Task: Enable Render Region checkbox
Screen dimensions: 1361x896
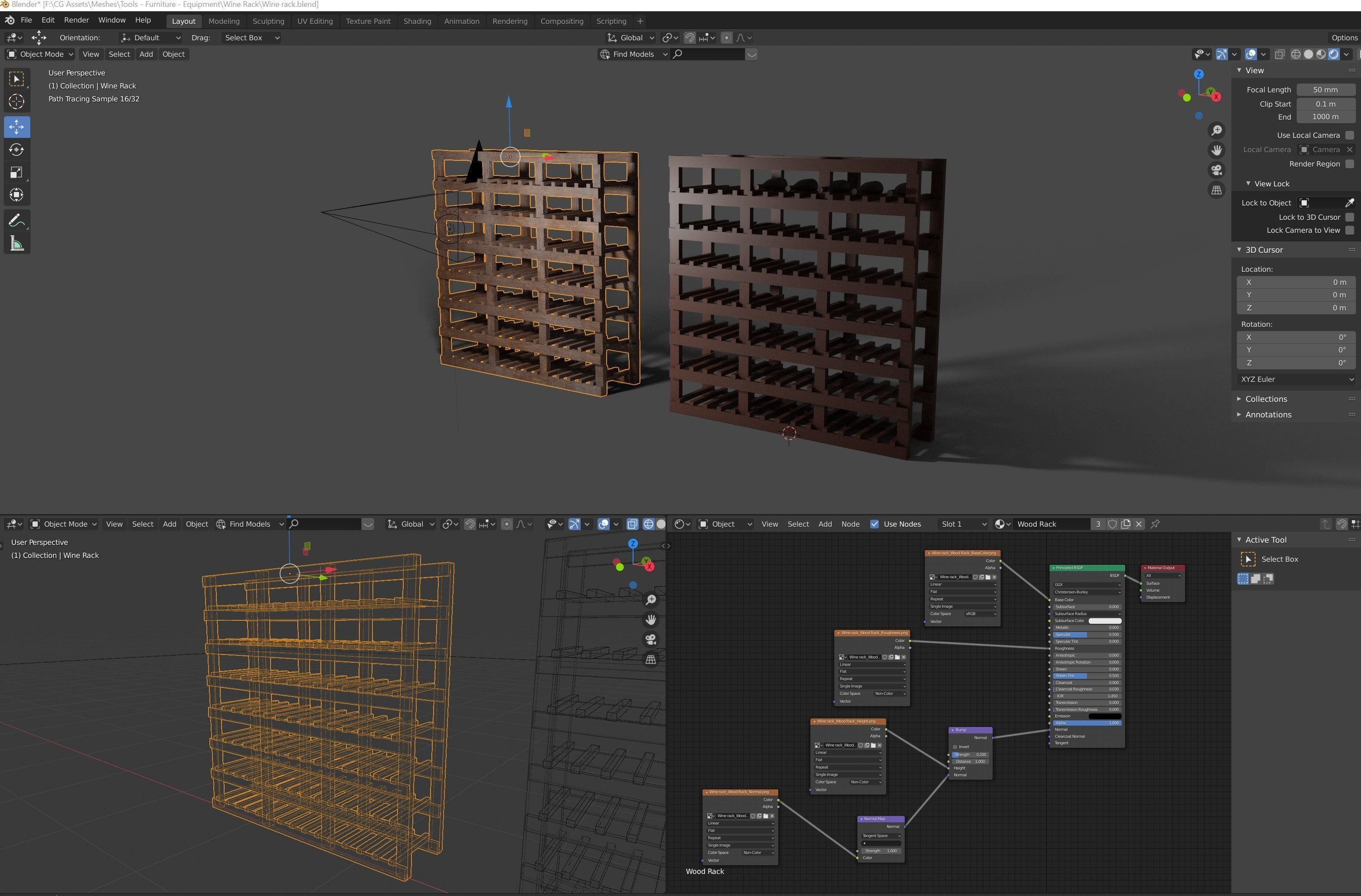Action: click(1350, 164)
